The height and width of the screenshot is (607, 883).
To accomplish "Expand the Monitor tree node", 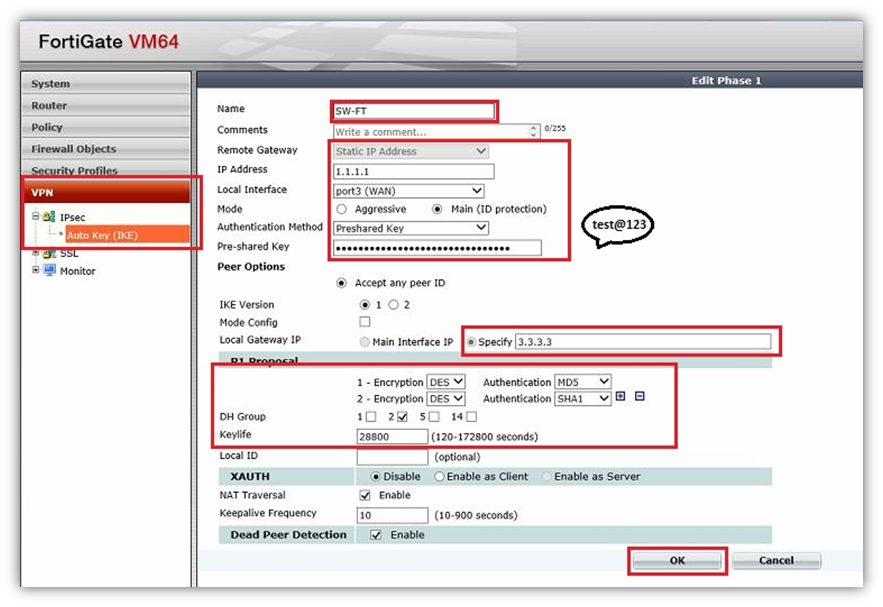I will coord(35,270).
